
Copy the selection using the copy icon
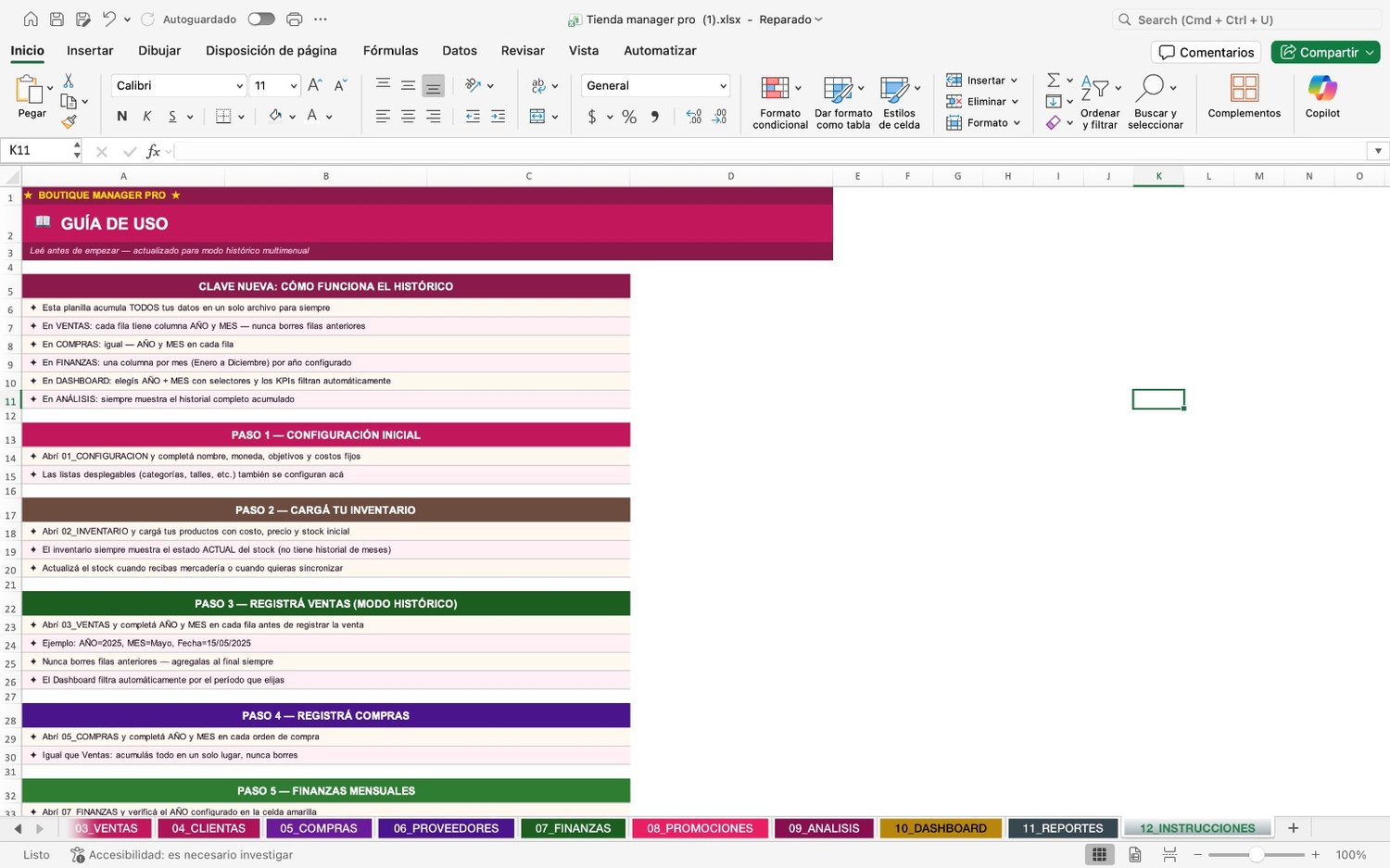pos(69,101)
